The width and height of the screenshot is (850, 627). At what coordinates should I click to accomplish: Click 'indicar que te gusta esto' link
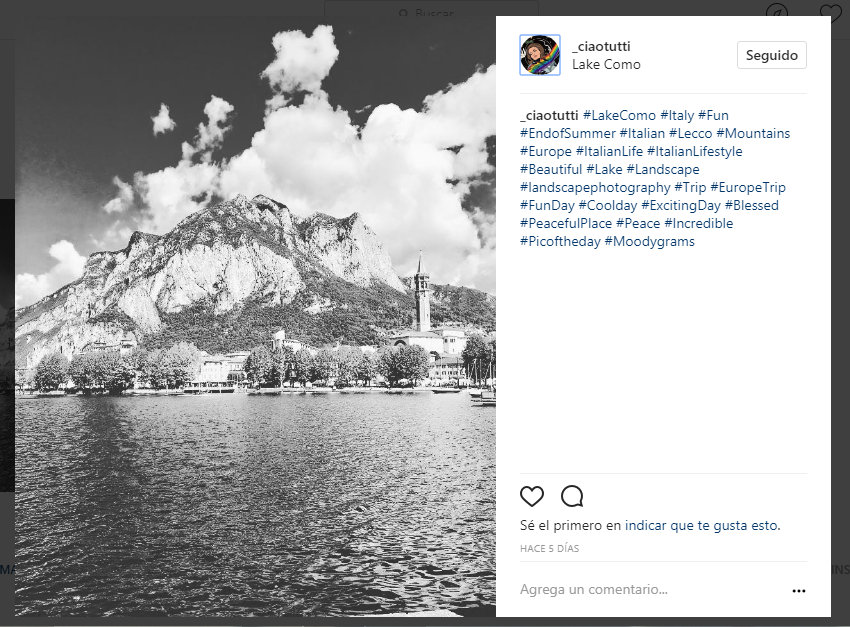click(702, 525)
